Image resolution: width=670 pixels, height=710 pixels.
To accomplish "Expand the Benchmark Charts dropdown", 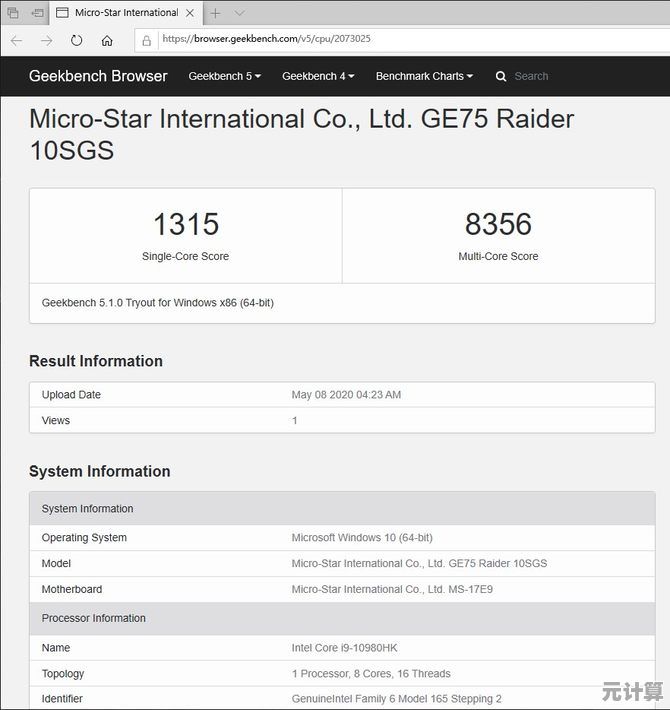I will [424, 76].
